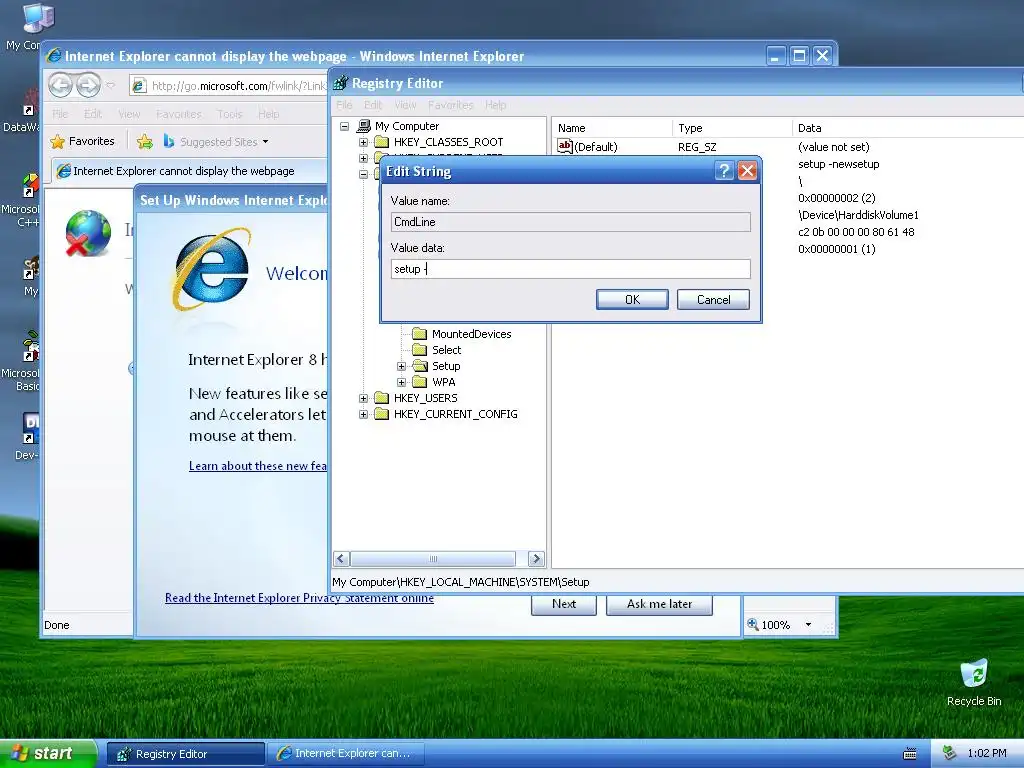The image size is (1024, 768).
Task: Open 'Learn about these new features' link
Action: coord(257,466)
